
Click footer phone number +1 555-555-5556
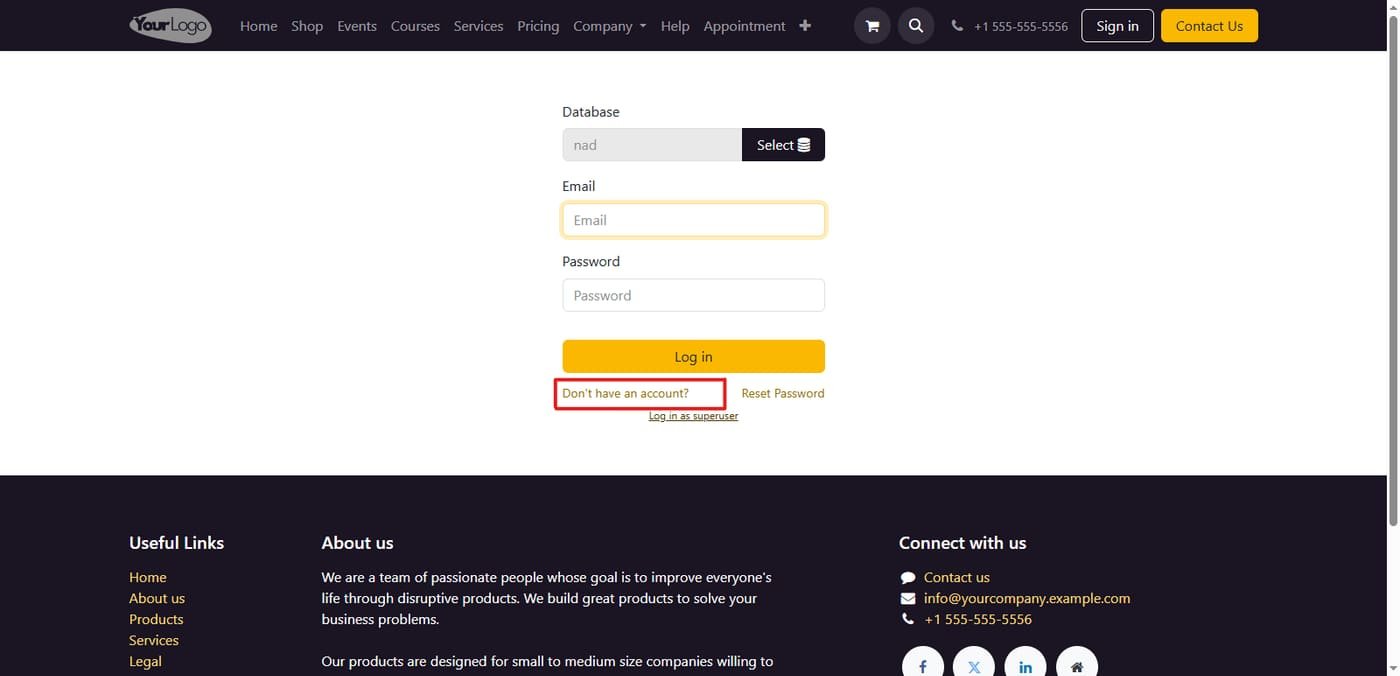pyautogui.click(x=978, y=620)
